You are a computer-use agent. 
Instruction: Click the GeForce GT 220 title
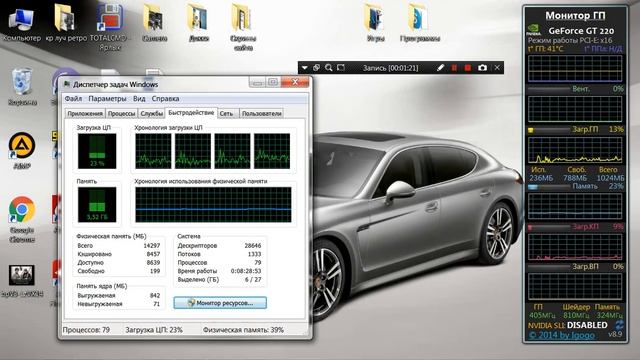point(581,31)
